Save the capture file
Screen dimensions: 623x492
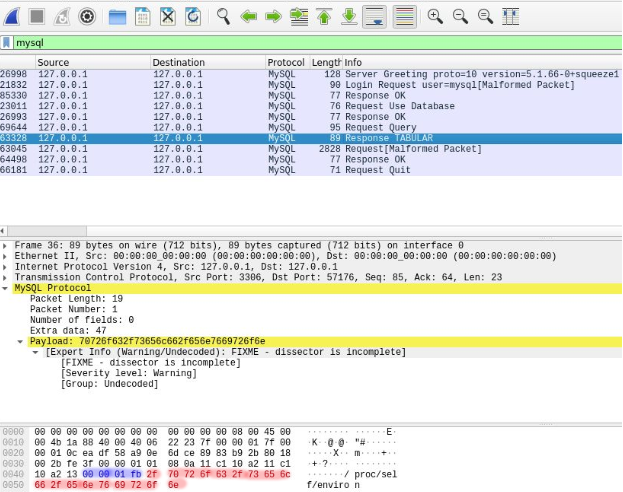pos(143,16)
